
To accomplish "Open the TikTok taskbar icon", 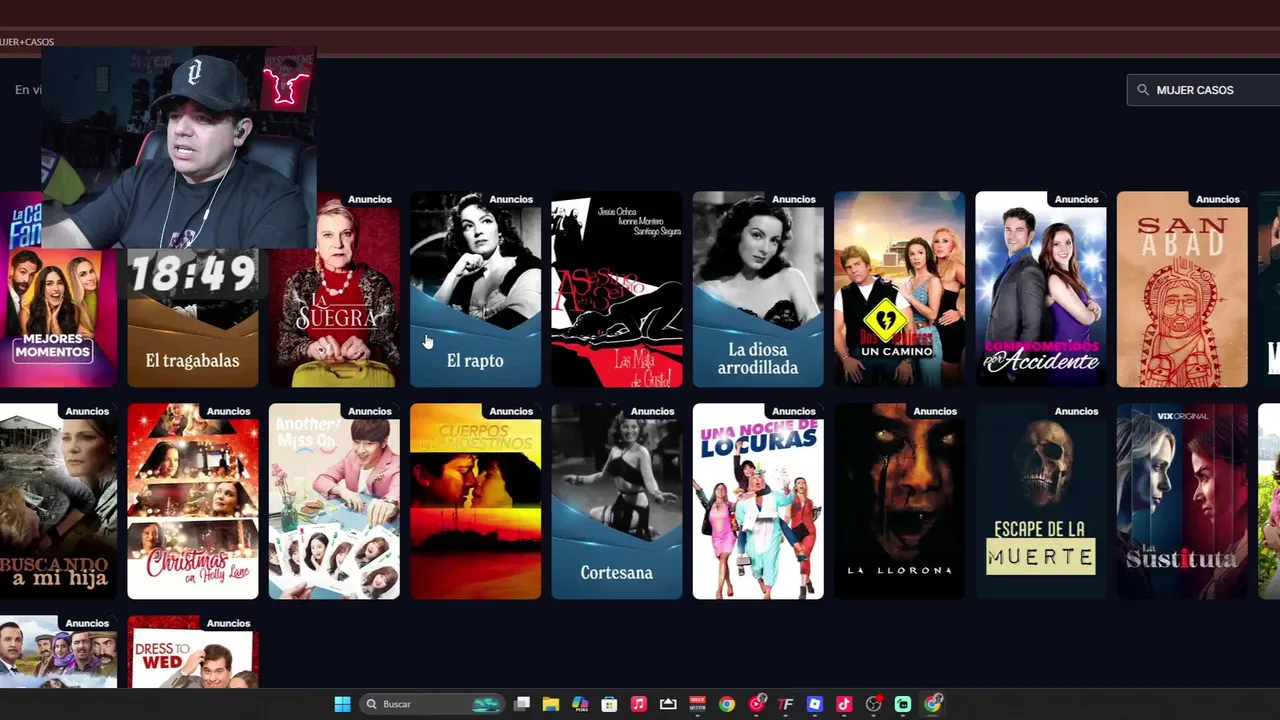I will 844,704.
